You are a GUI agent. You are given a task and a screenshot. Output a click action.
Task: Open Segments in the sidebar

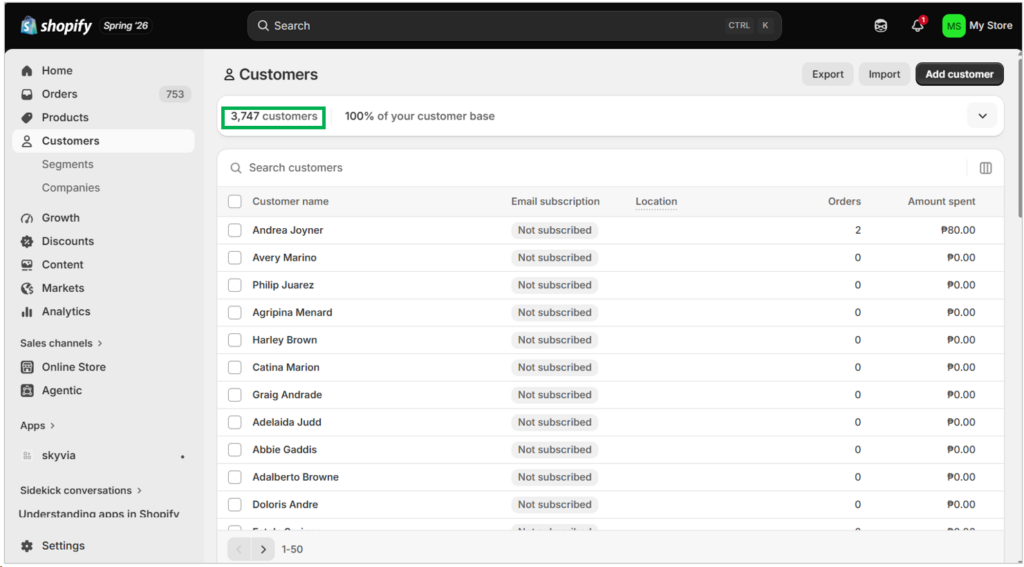[x=67, y=165]
